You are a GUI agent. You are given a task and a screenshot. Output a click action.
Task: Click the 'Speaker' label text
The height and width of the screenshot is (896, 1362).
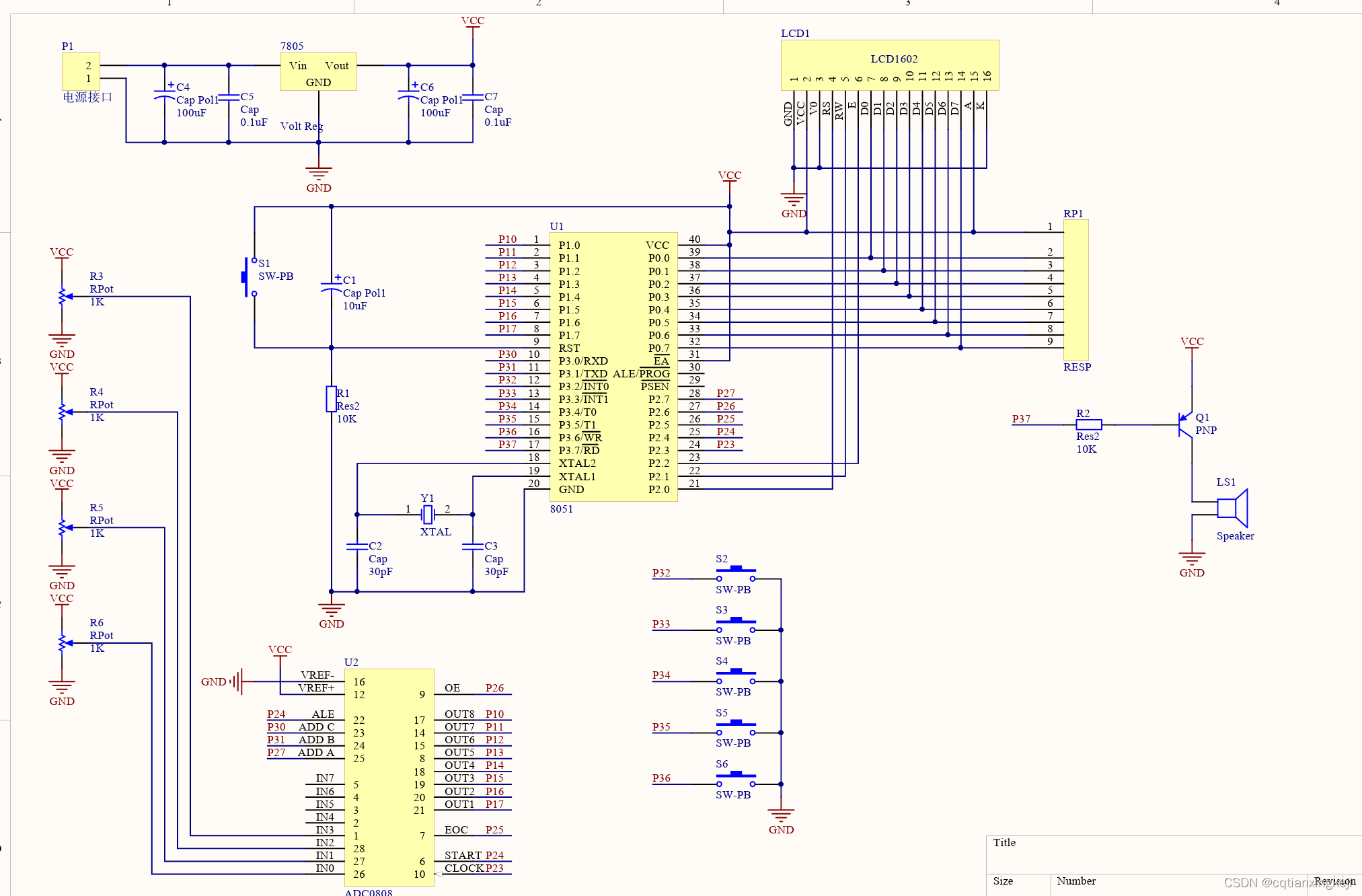pyautogui.click(x=1235, y=535)
